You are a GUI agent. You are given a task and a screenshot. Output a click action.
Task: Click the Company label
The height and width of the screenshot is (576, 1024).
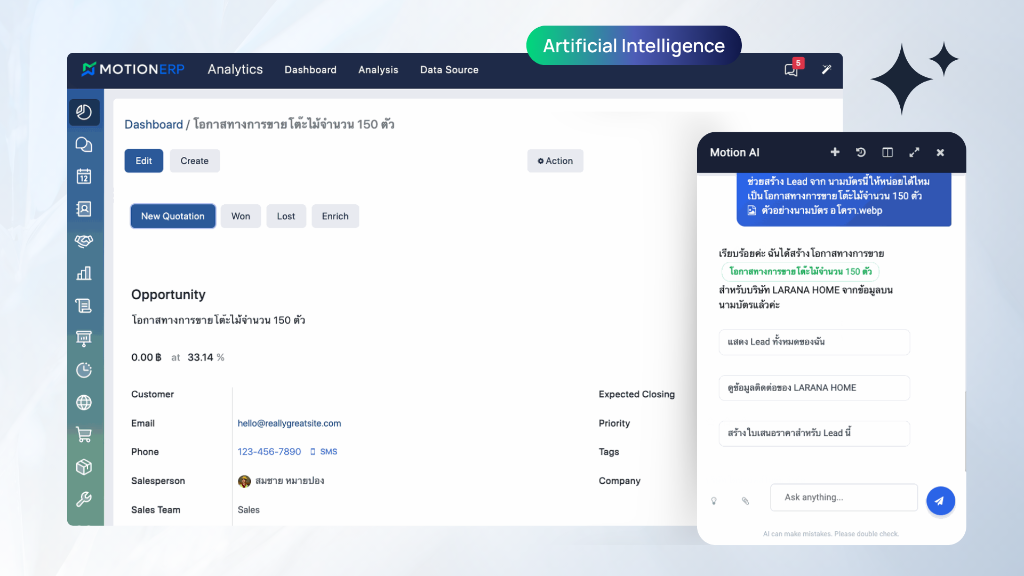[x=620, y=481]
